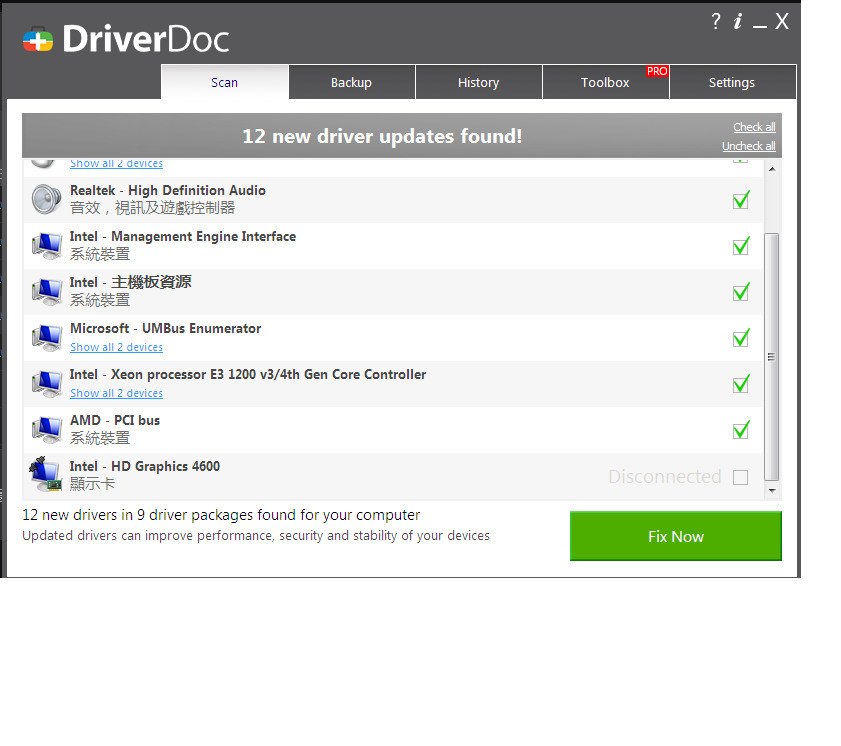Screen dimensions: 841x746
Task: Select the Realtek - High Definition Audio text
Action: click(x=168, y=190)
